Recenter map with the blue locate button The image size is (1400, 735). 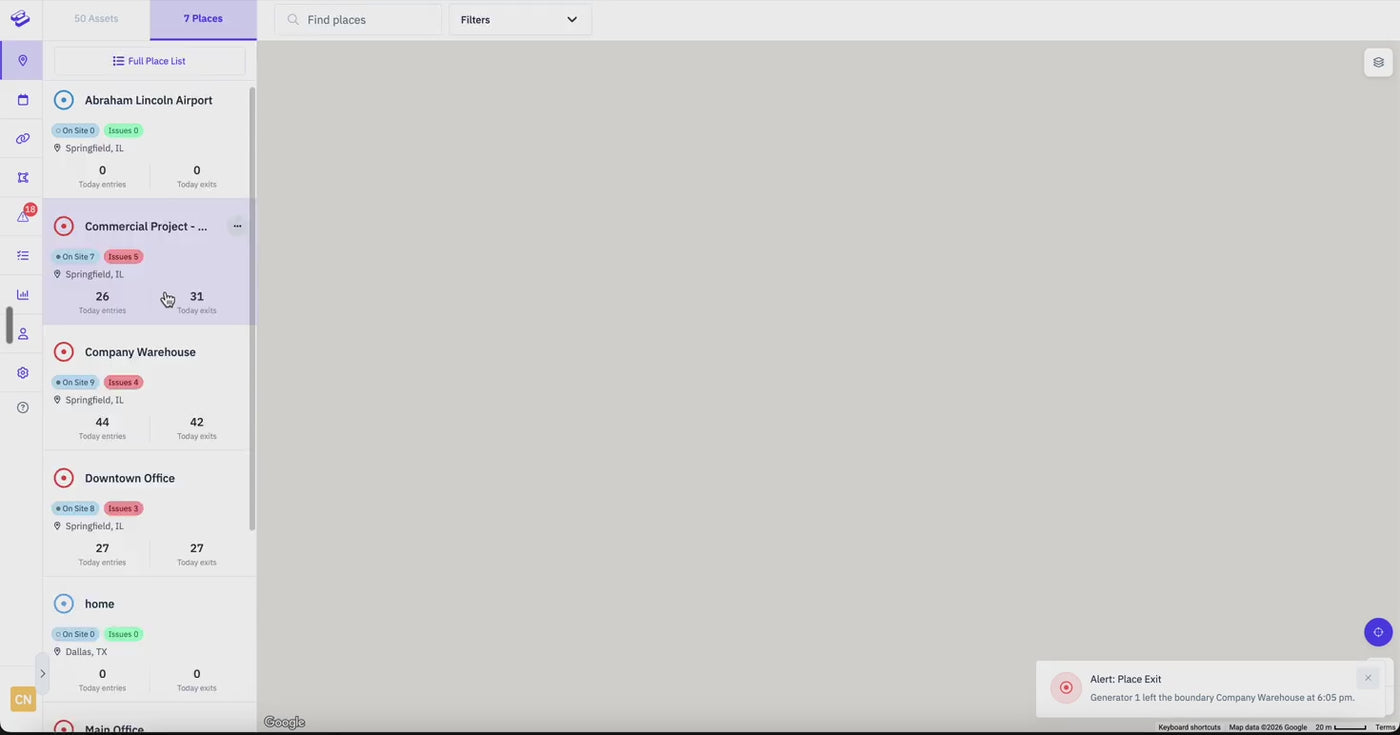pyautogui.click(x=1378, y=632)
